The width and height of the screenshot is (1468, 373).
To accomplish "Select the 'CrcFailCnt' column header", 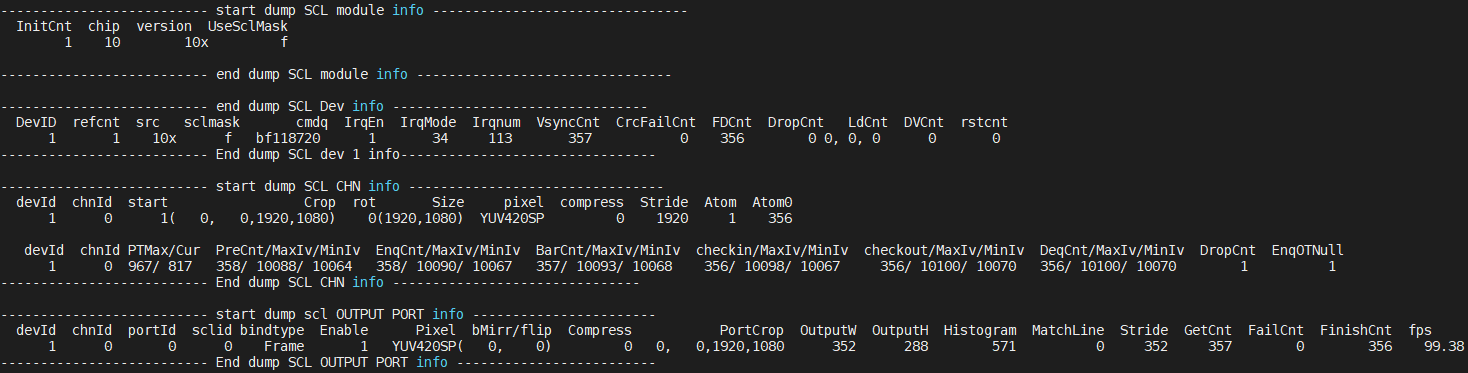I will [x=655, y=122].
